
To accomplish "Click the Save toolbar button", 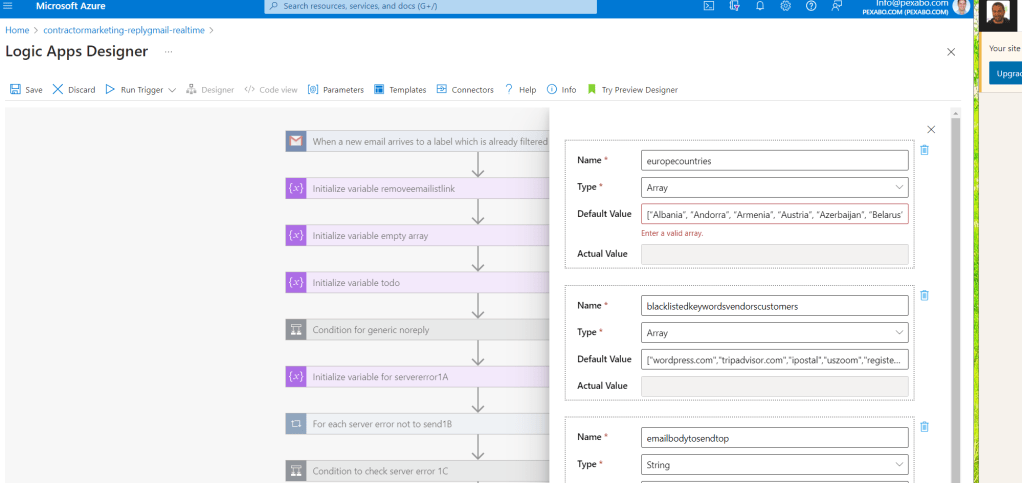I will pos(26,90).
